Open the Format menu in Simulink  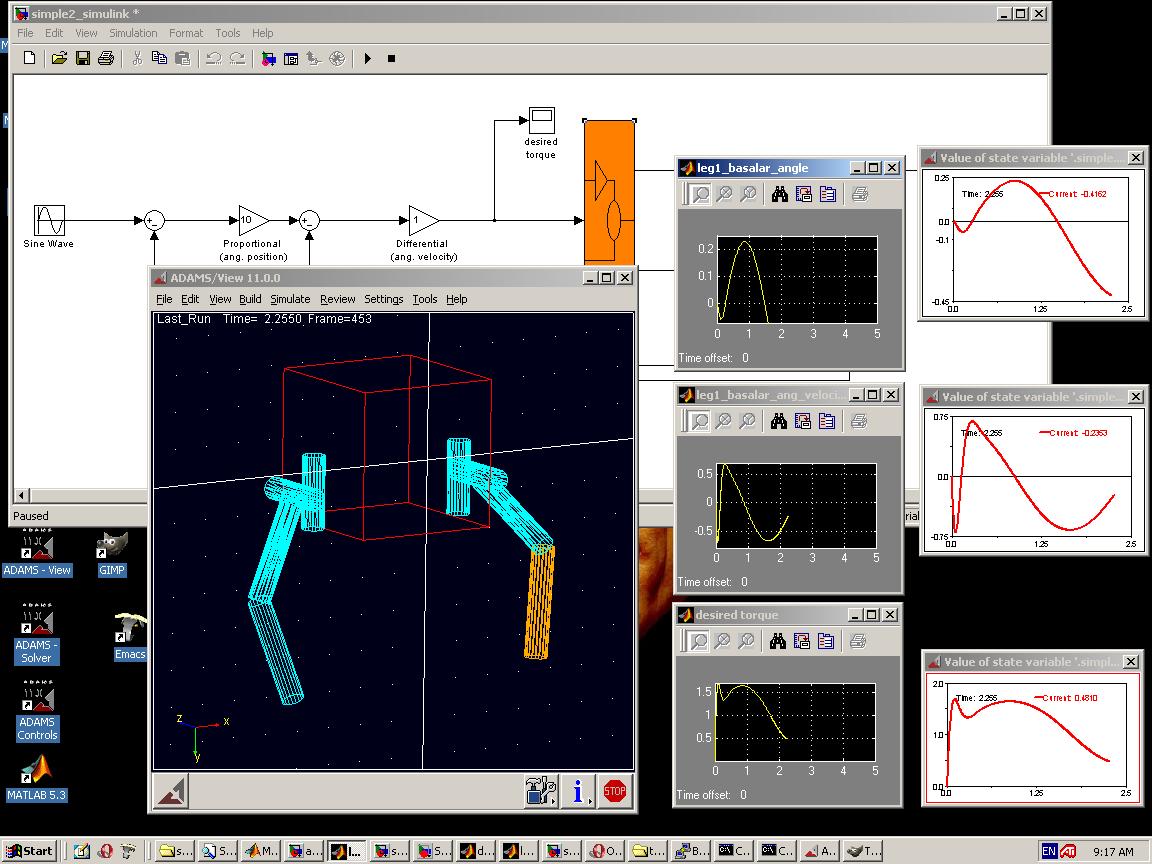coord(186,33)
